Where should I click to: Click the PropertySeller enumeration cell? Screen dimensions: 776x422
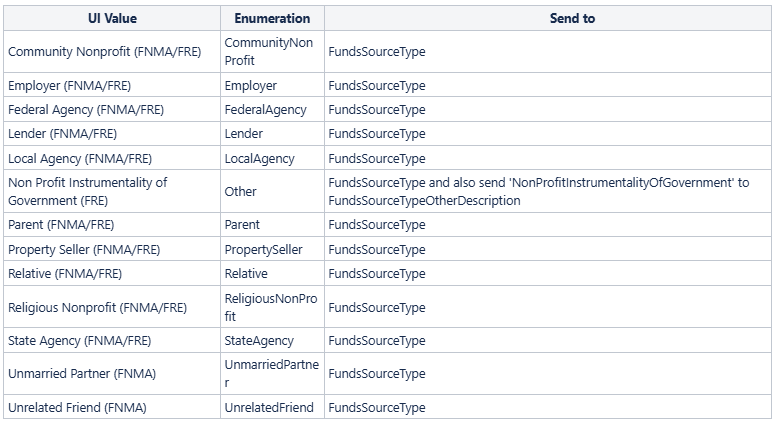(272, 249)
